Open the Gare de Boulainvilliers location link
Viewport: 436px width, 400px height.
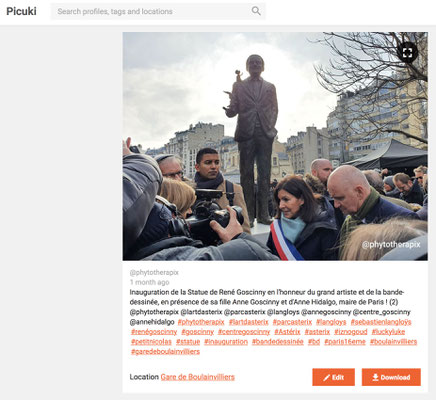(197, 377)
